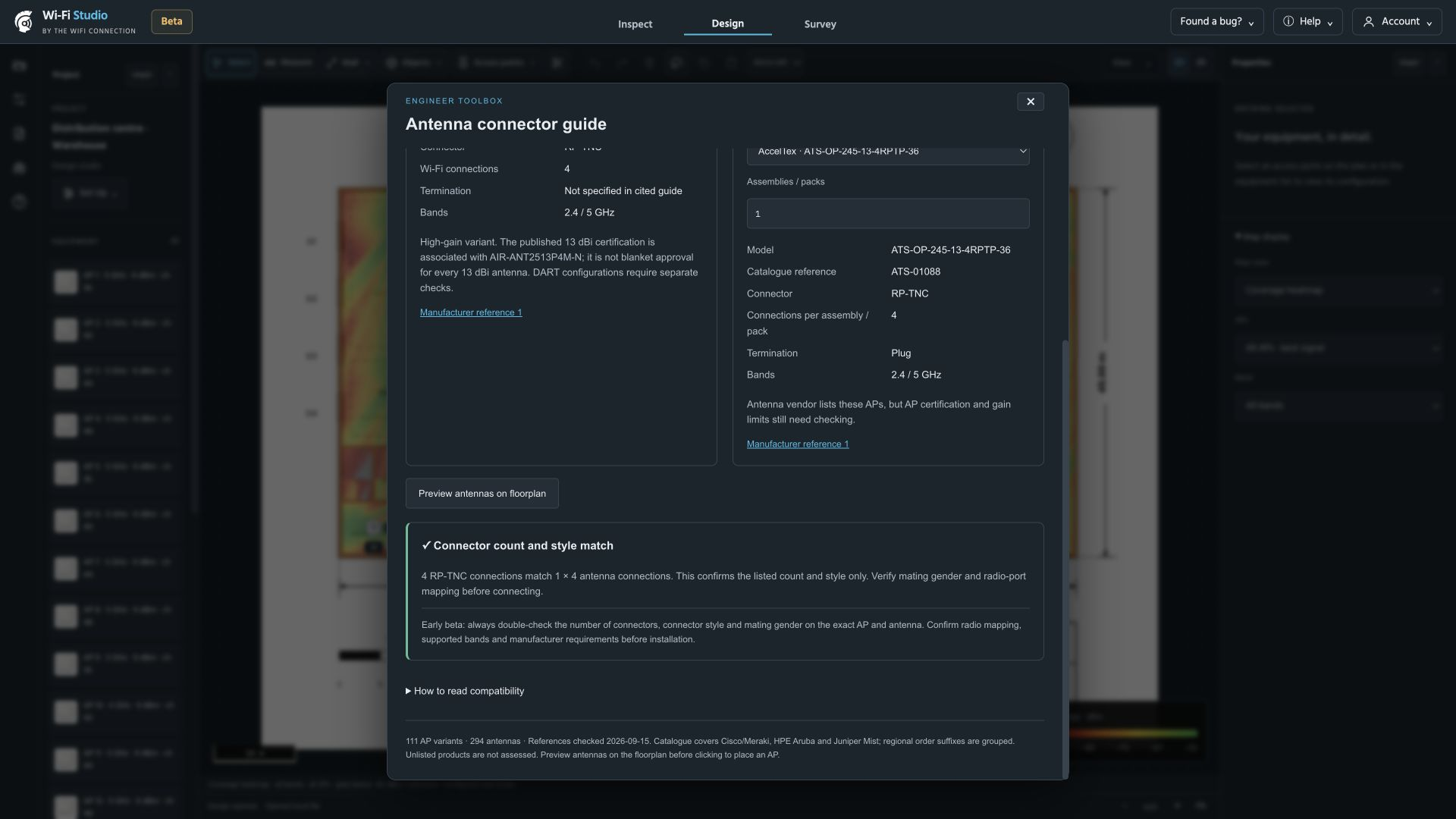The width and height of the screenshot is (1456, 819).
Task: Click the Connector count and style match heading
Action: [517, 546]
